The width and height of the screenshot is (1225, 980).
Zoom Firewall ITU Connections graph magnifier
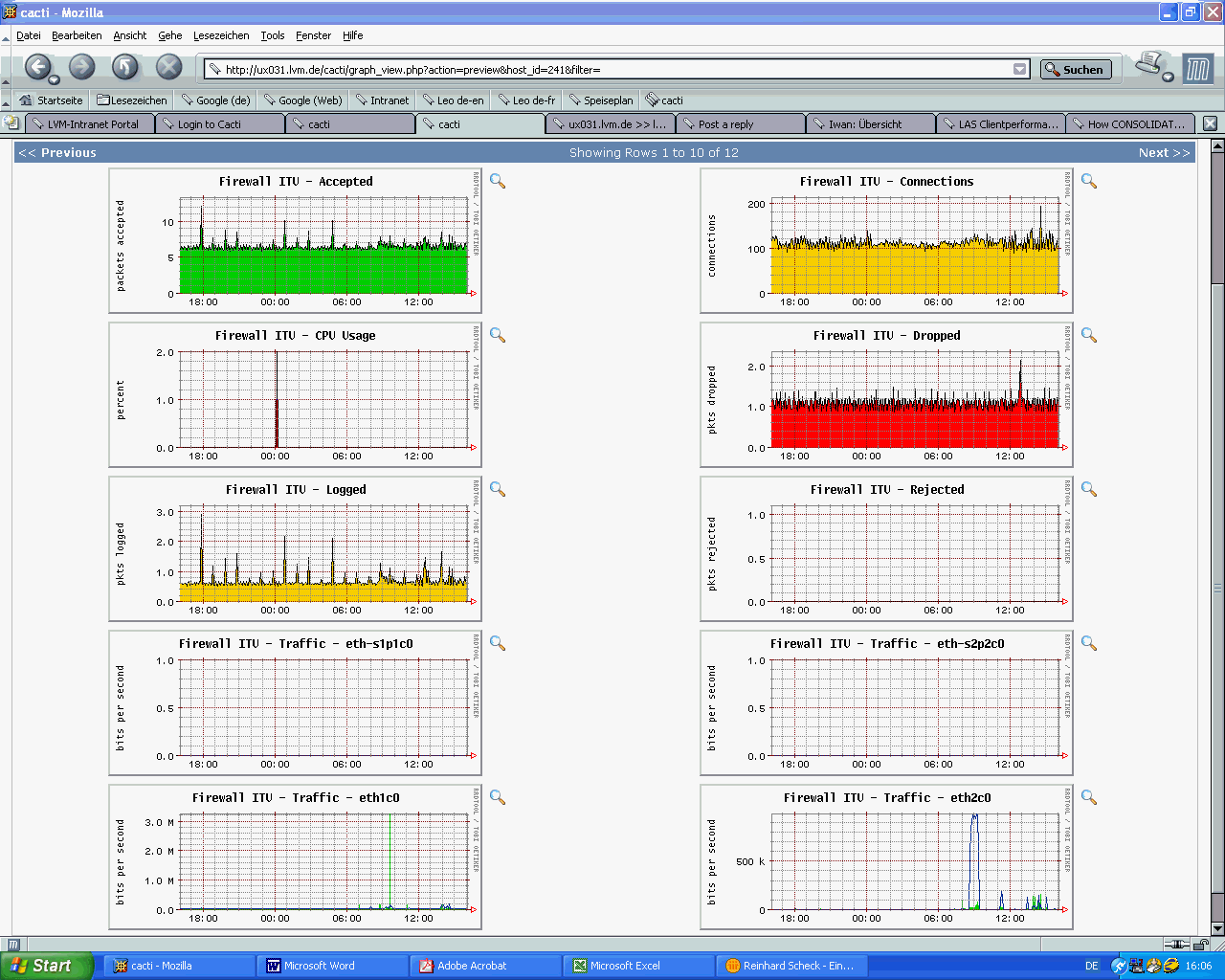pyautogui.click(x=1089, y=181)
